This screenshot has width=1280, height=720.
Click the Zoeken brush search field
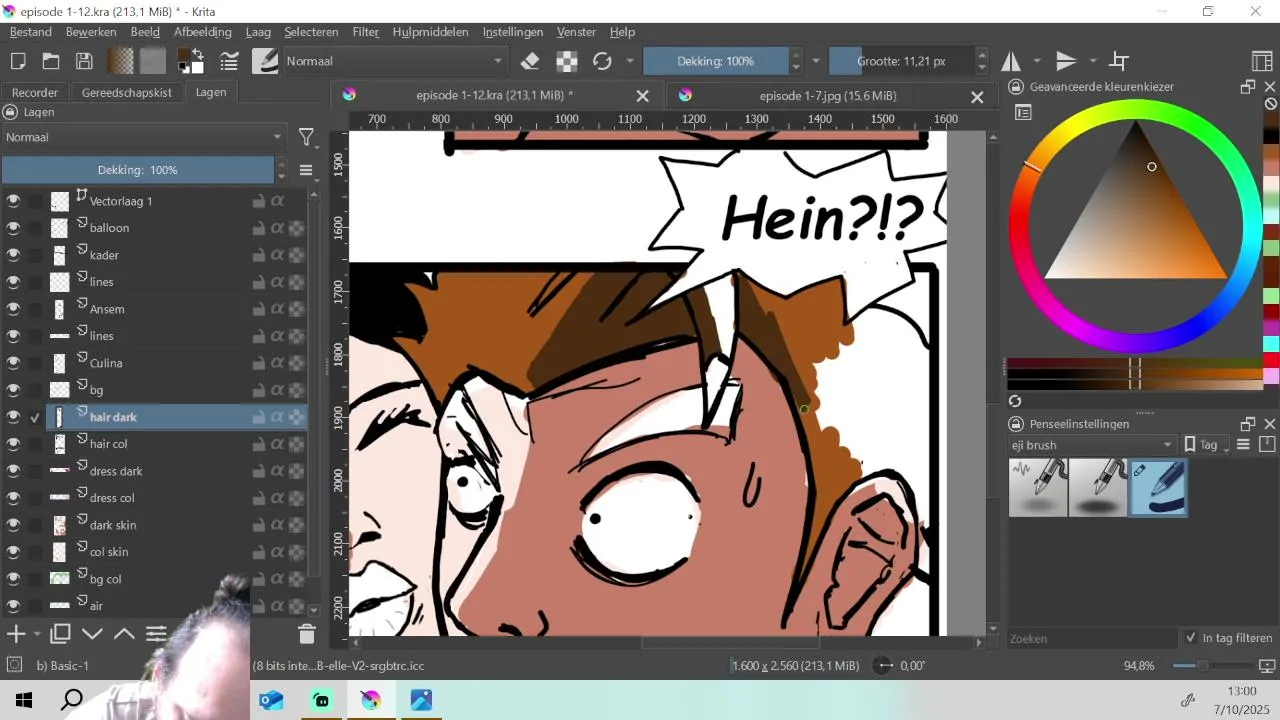click(1092, 638)
